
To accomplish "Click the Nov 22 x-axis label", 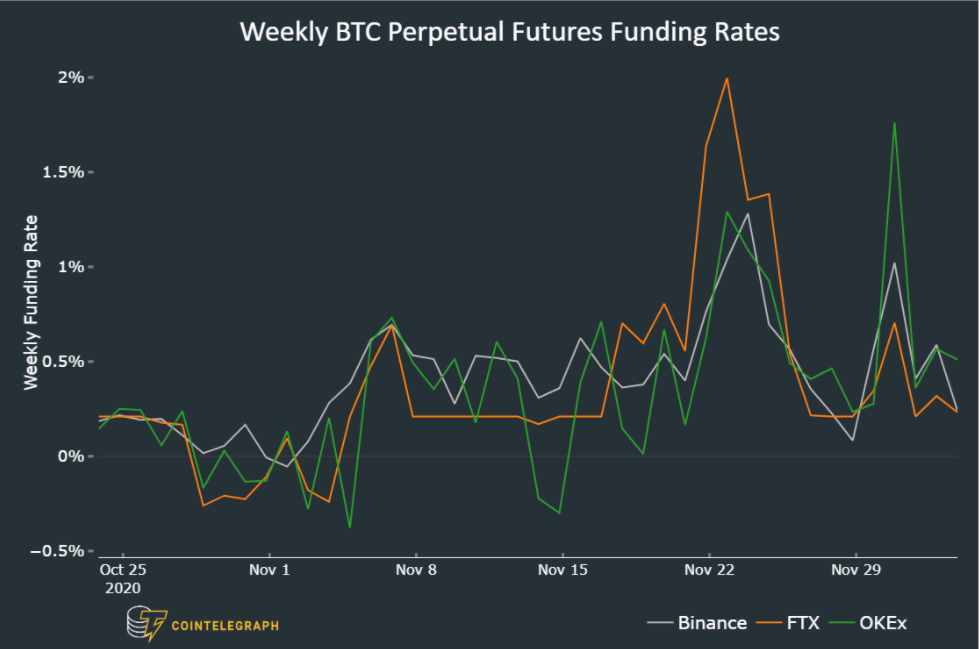I will pos(709,570).
